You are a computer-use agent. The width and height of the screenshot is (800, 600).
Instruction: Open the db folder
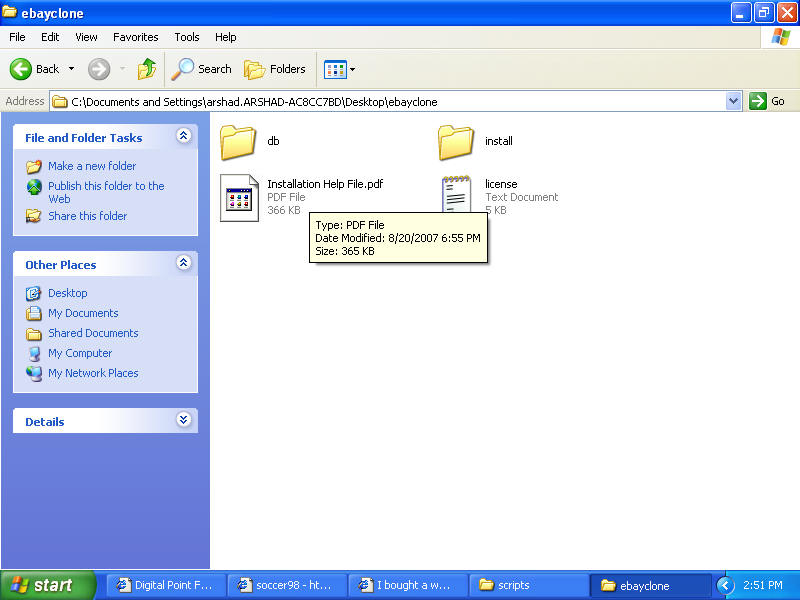(x=239, y=142)
